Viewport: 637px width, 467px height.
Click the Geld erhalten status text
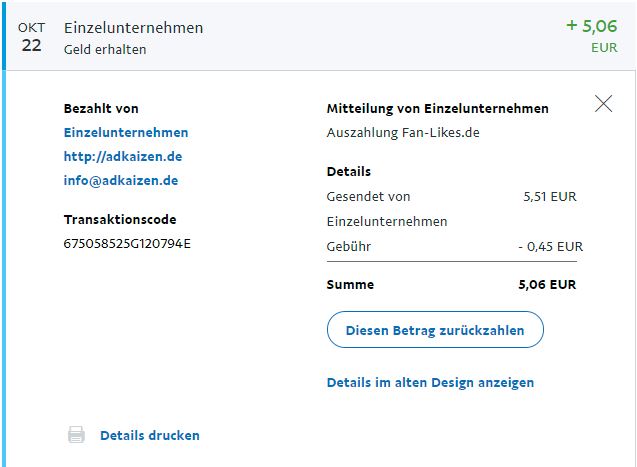[105, 49]
